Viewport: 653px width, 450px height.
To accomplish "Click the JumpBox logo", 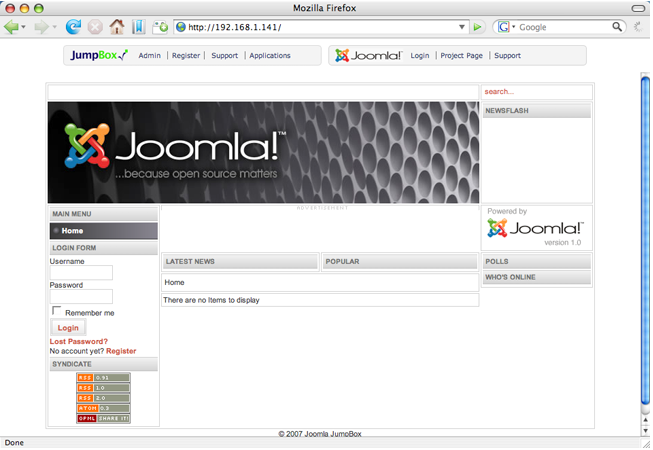I will (x=99, y=55).
